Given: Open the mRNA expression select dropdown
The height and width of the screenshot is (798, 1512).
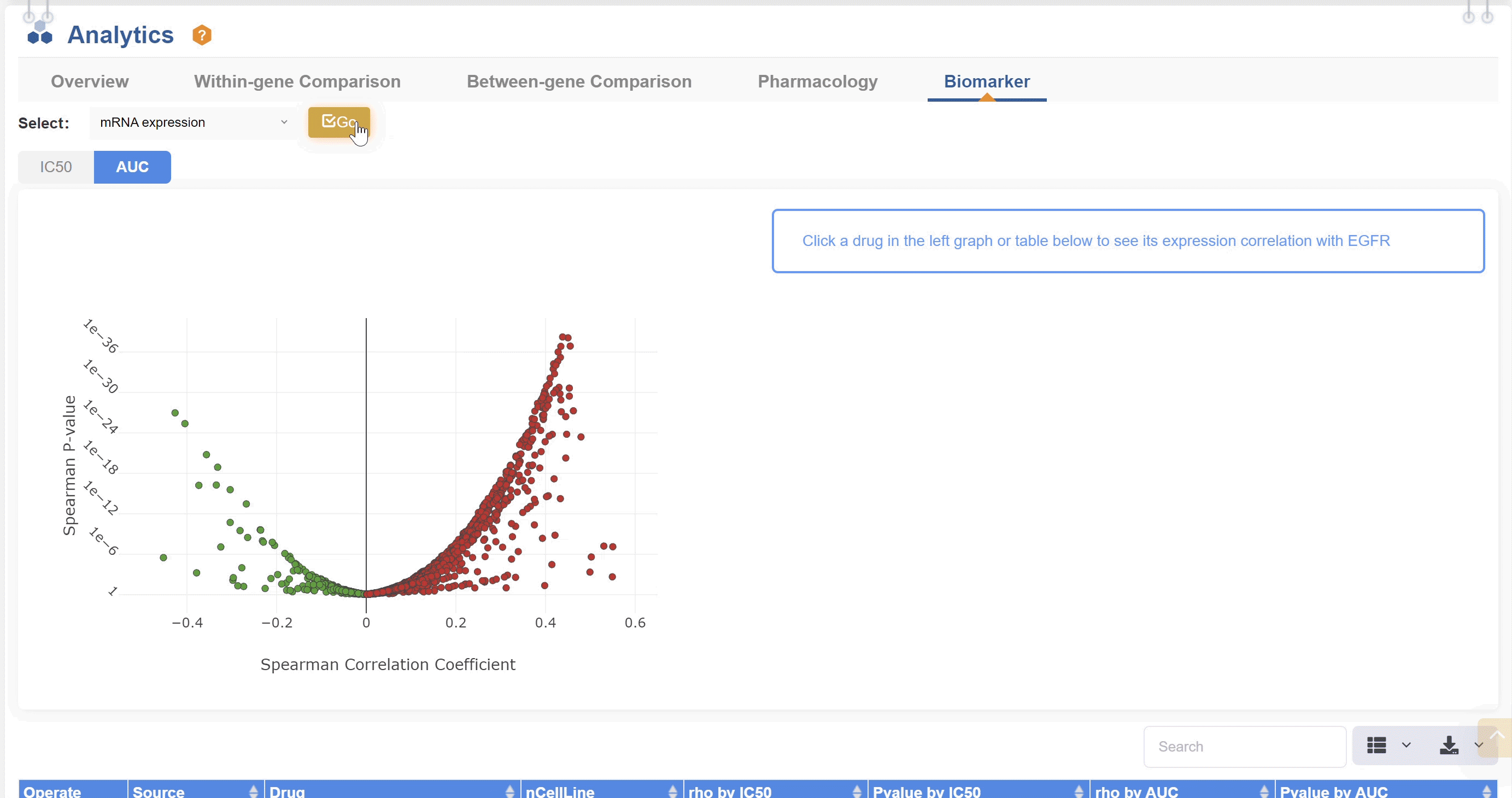Looking at the screenshot, I should [x=193, y=122].
